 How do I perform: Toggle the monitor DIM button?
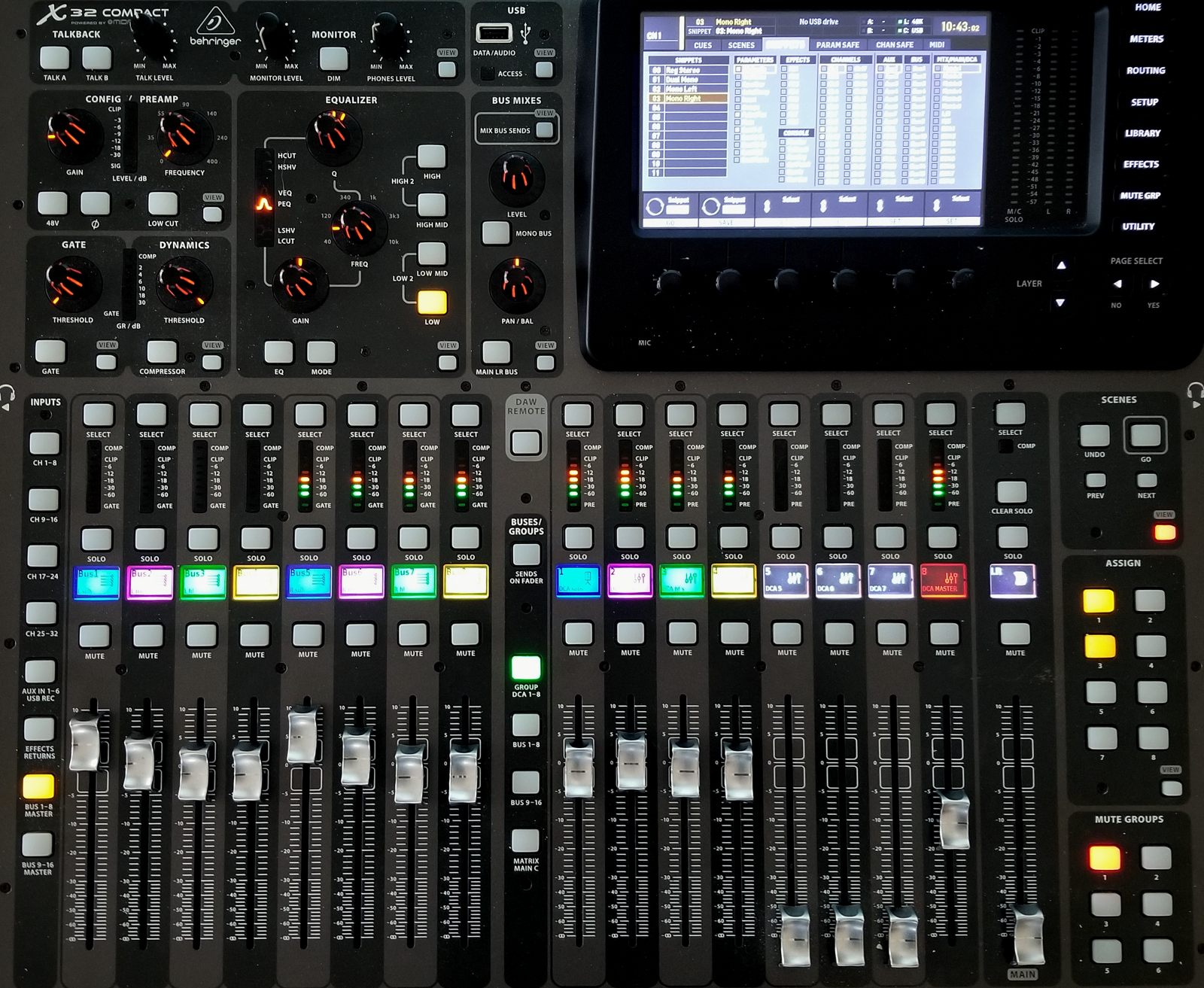tap(333, 59)
